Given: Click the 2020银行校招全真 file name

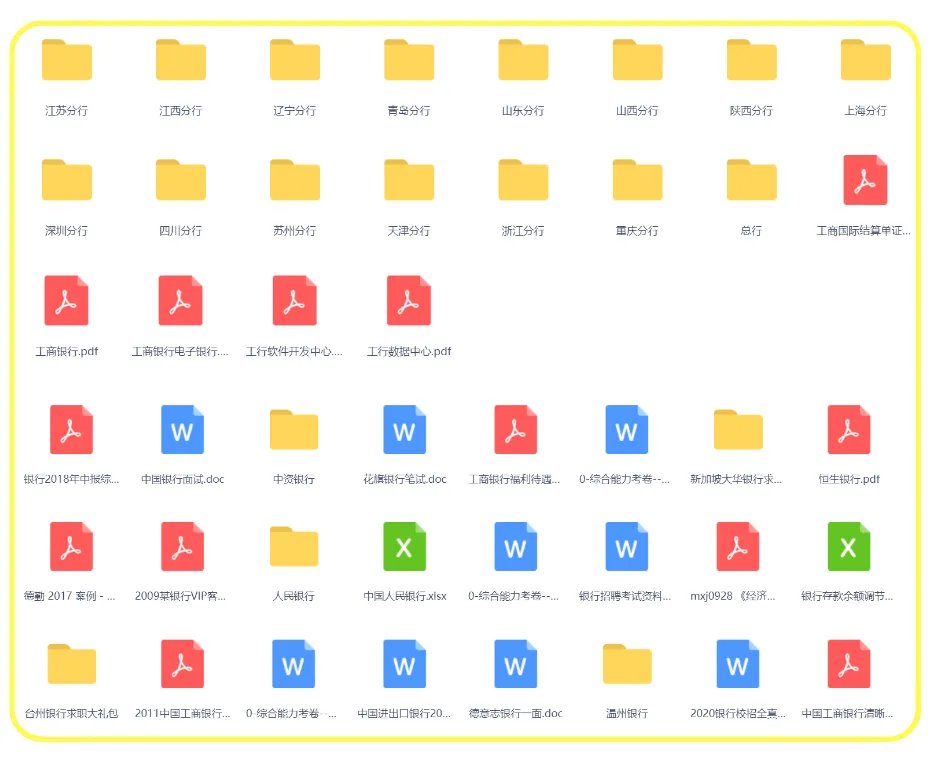Looking at the screenshot, I should [x=738, y=714].
